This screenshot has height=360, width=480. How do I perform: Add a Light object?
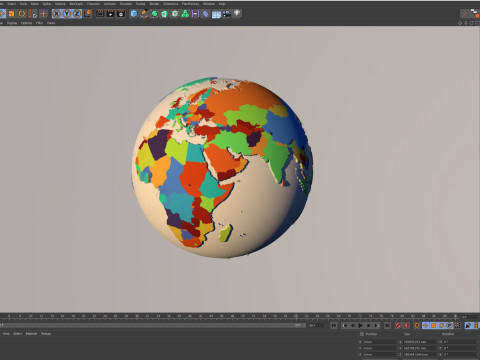point(237,13)
